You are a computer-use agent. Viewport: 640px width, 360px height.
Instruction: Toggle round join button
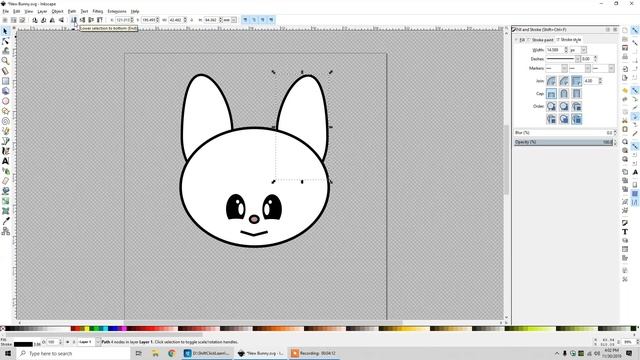(x=551, y=81)
